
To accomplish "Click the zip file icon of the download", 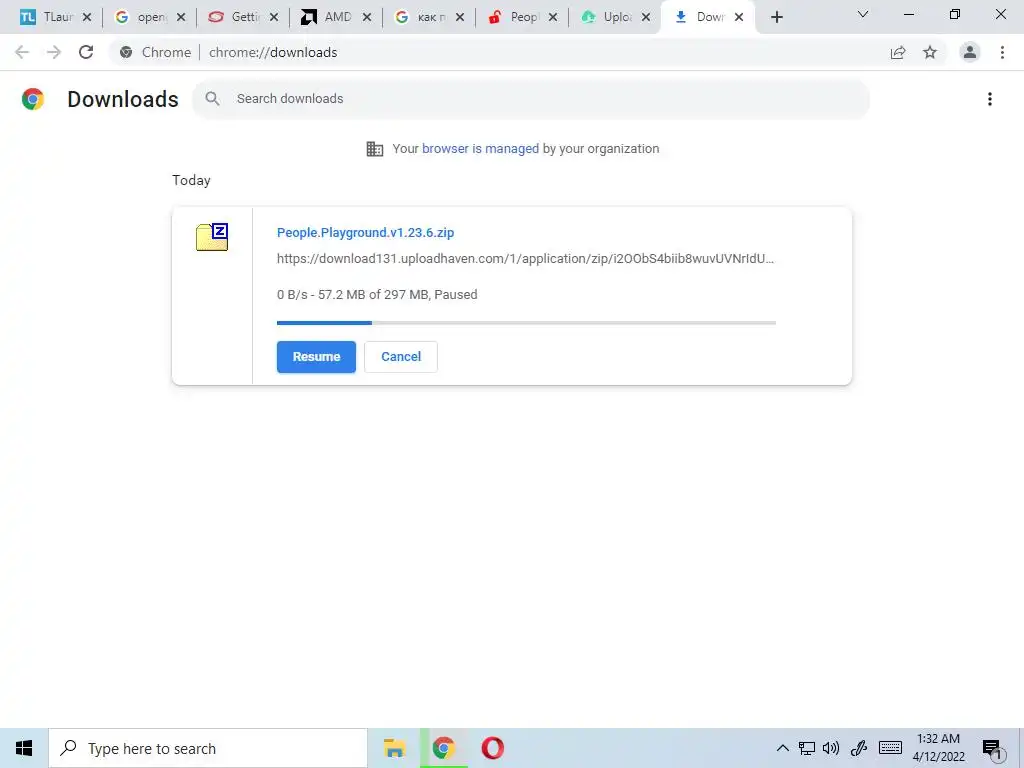I will [212, 237].
